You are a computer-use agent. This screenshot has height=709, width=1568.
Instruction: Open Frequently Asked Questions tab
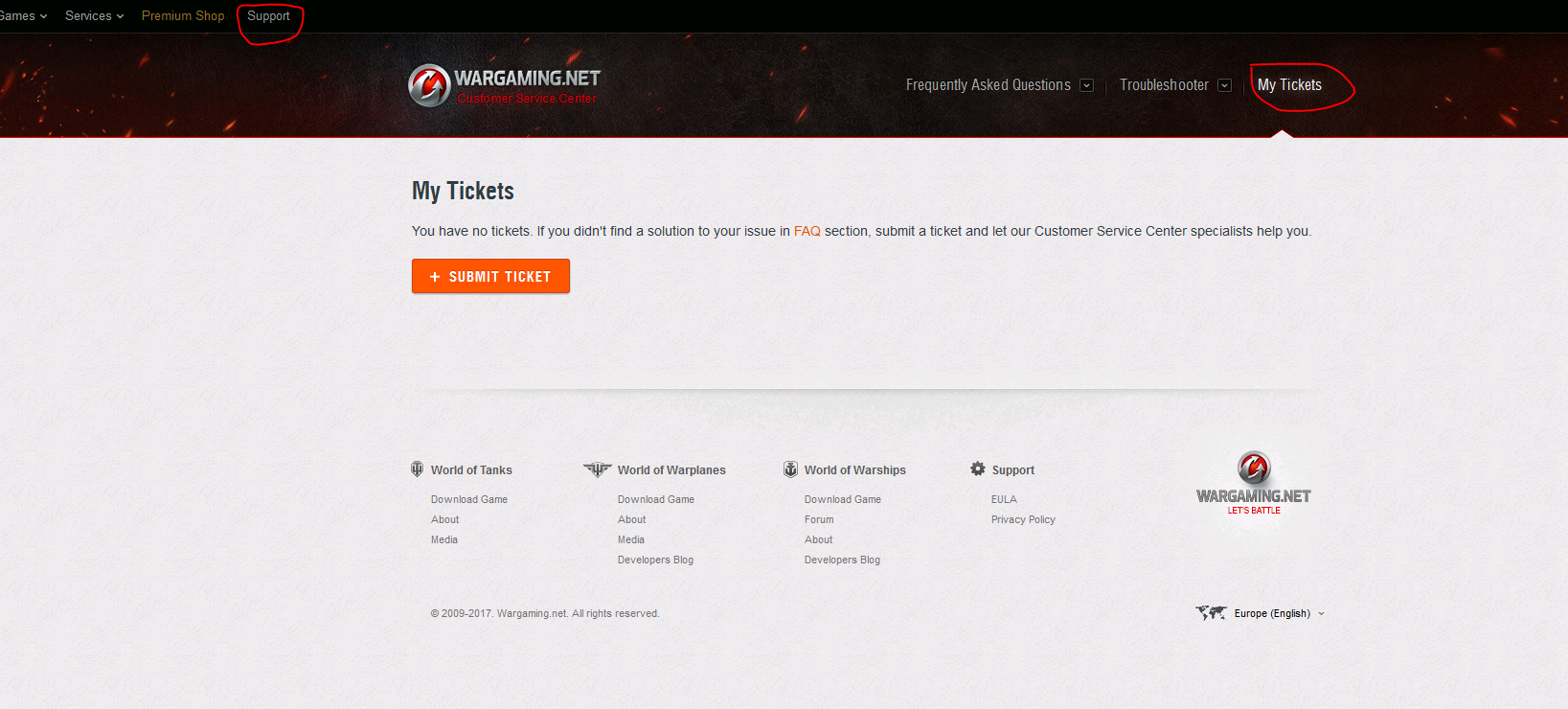[x=989, y=85]
